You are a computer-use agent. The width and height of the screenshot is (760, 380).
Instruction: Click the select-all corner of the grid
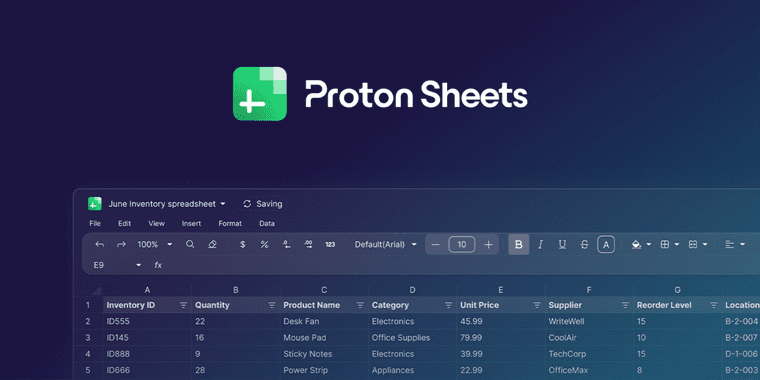[96, 290]
